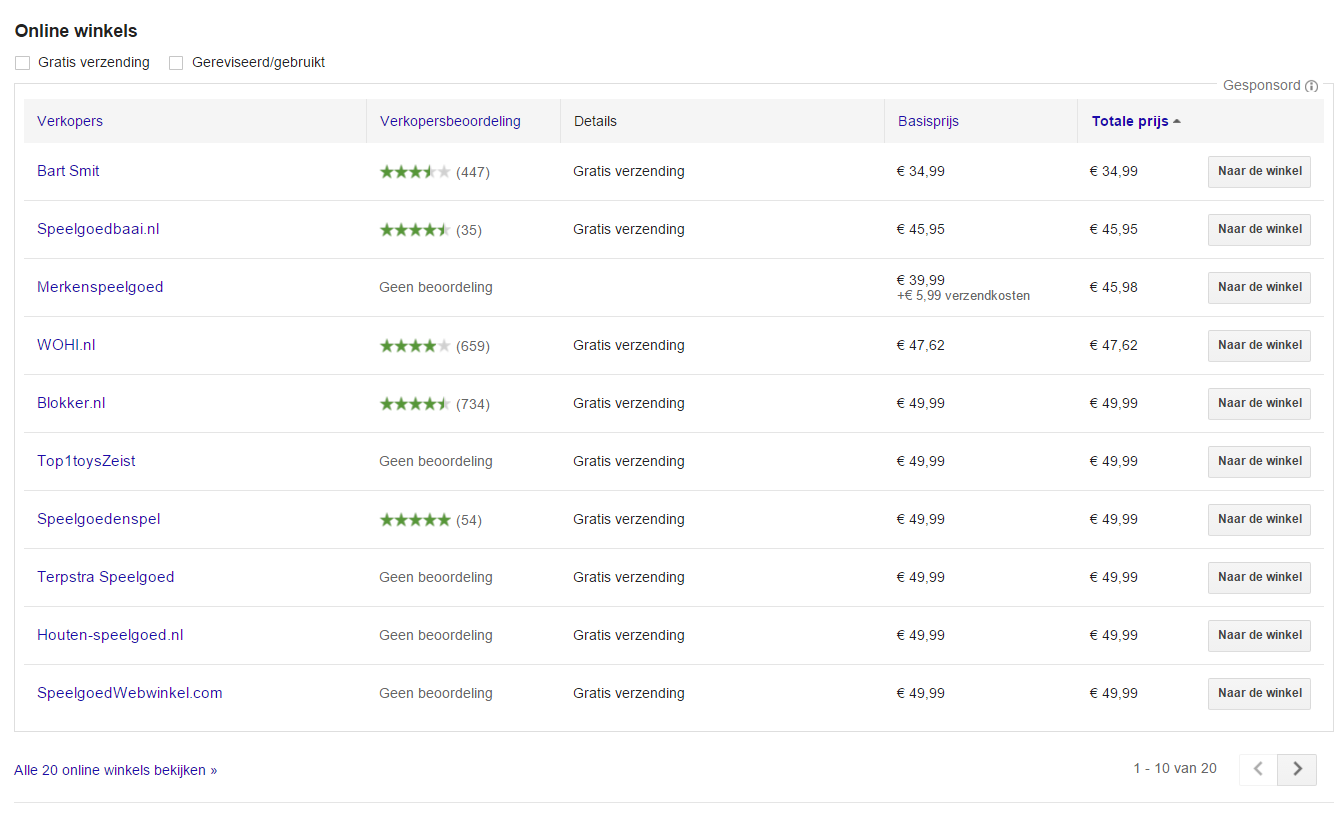Click Naar de winkel for Houten-speelgoed.nl
1334x816 pixels.
[1259, 635]
